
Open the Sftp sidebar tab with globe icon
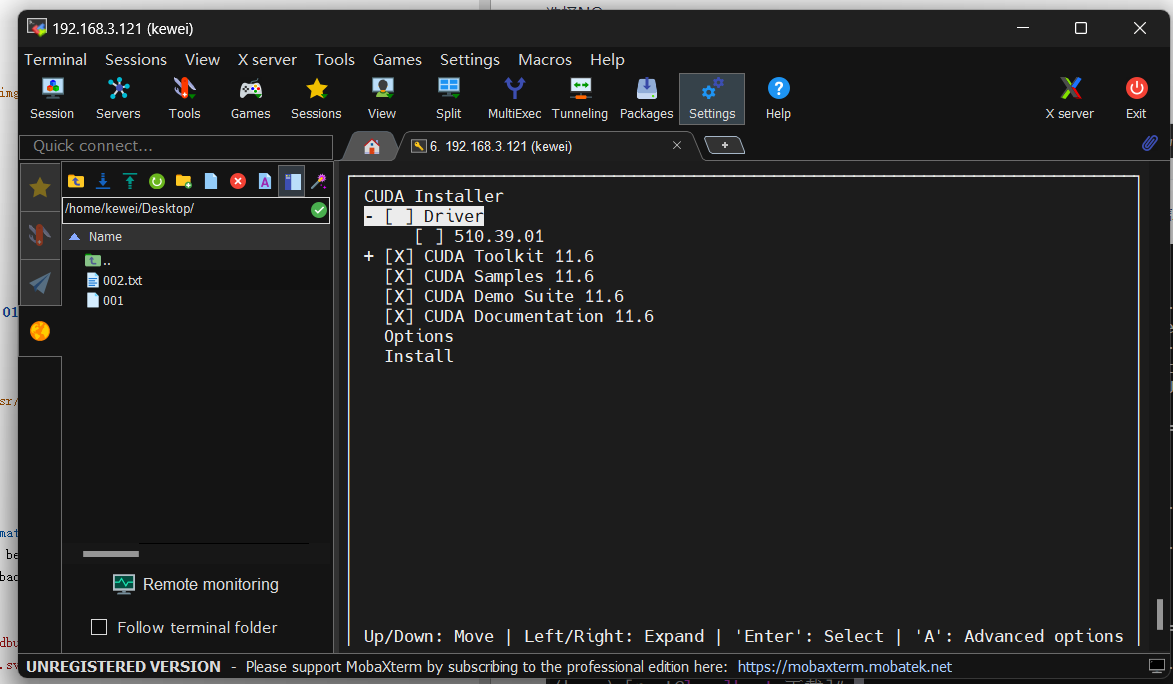point(40,331)
